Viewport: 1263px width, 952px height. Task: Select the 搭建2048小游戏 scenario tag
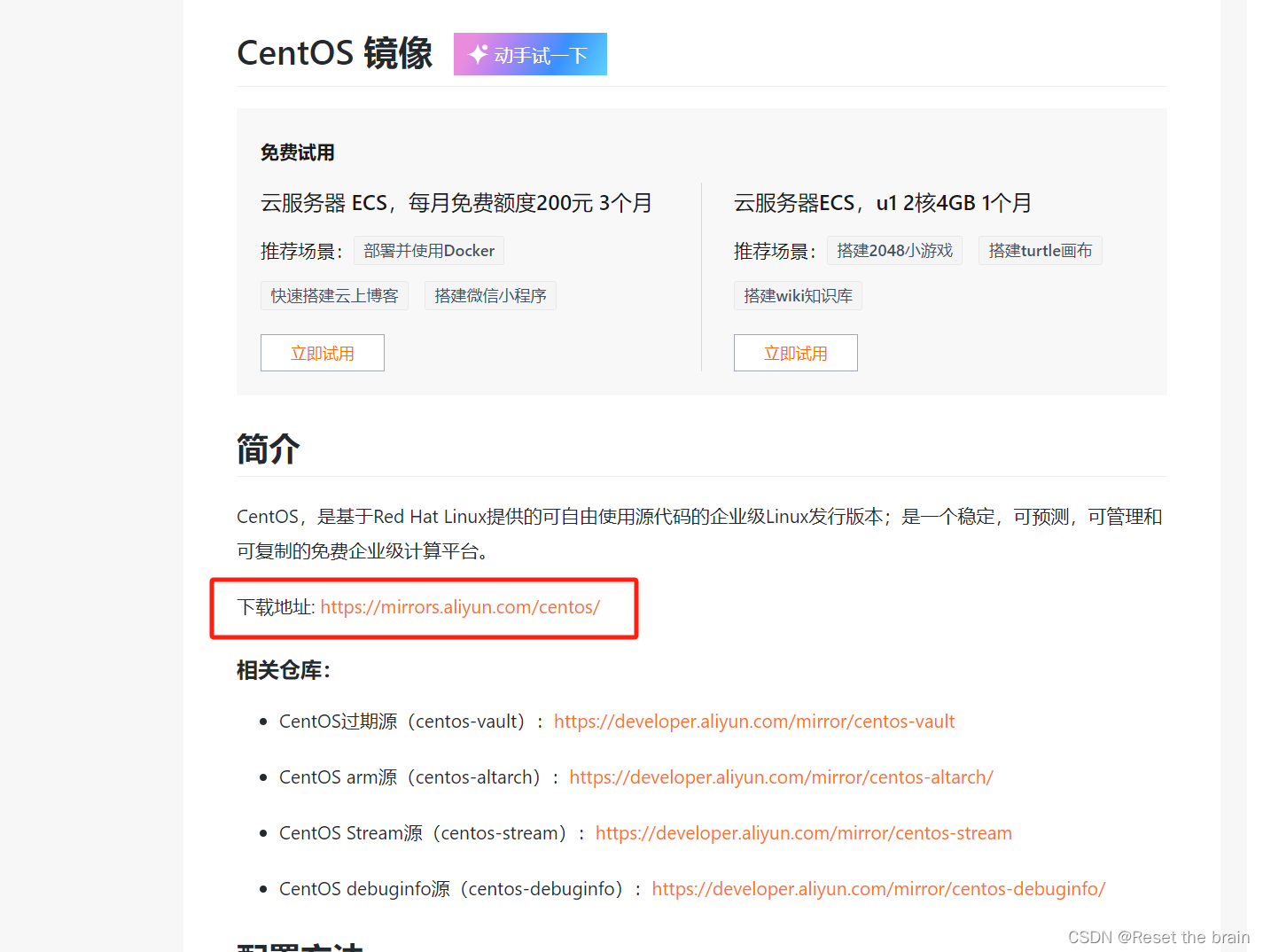894,251
